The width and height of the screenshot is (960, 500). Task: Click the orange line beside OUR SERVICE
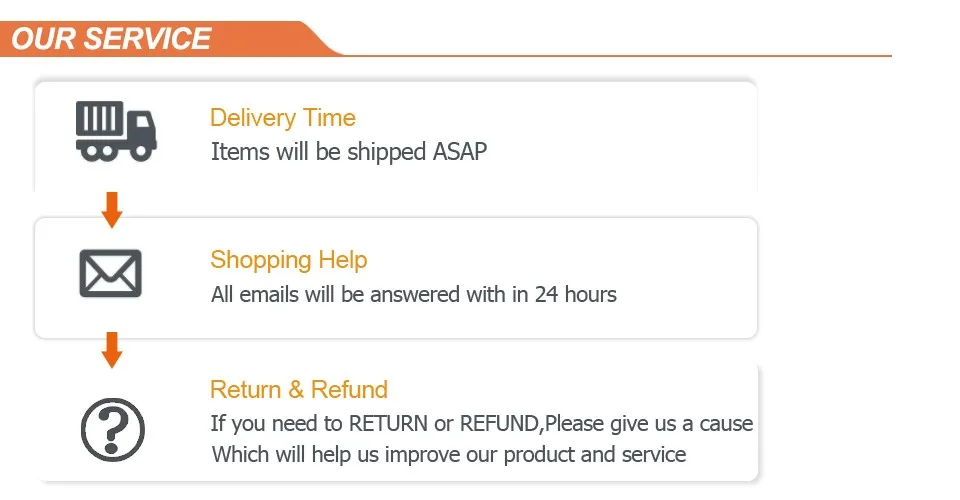[x=617, y=56]
